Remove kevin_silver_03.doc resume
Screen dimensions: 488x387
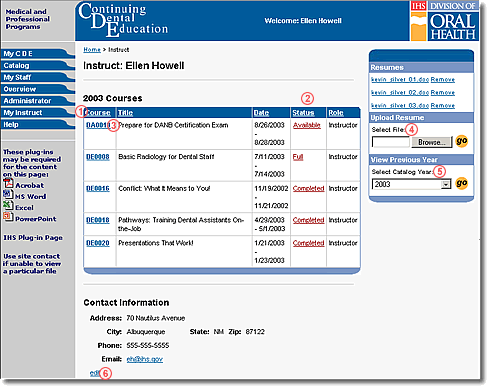click(x=443, y=106)
